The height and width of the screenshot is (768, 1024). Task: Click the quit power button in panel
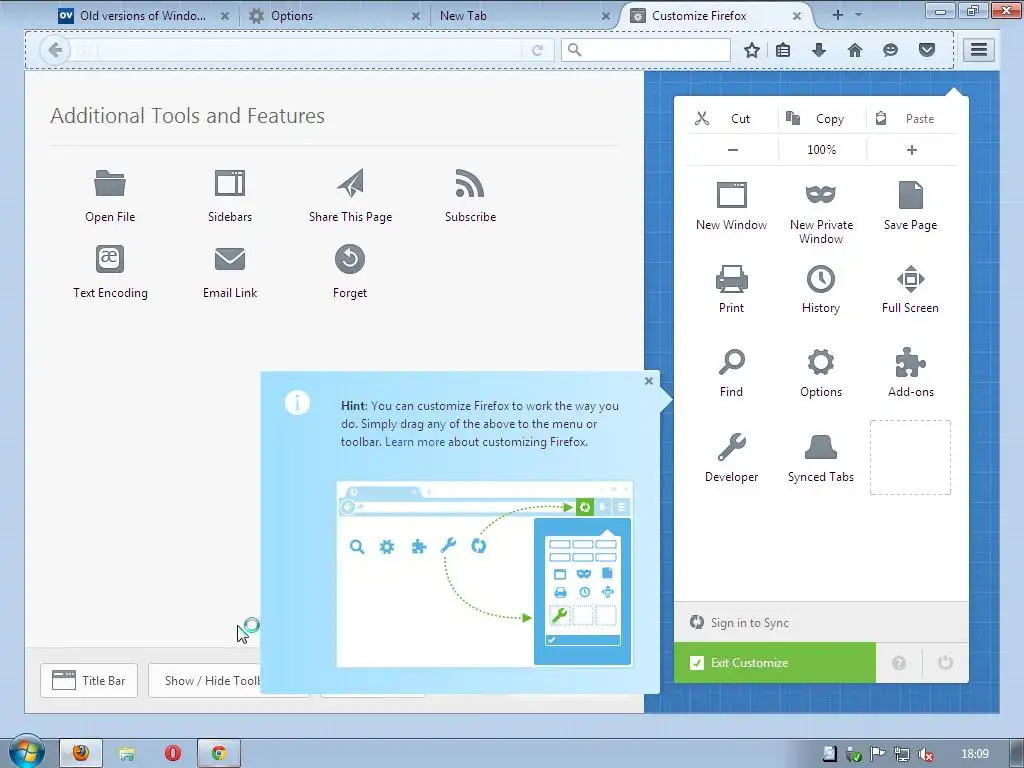pos(945,663)
